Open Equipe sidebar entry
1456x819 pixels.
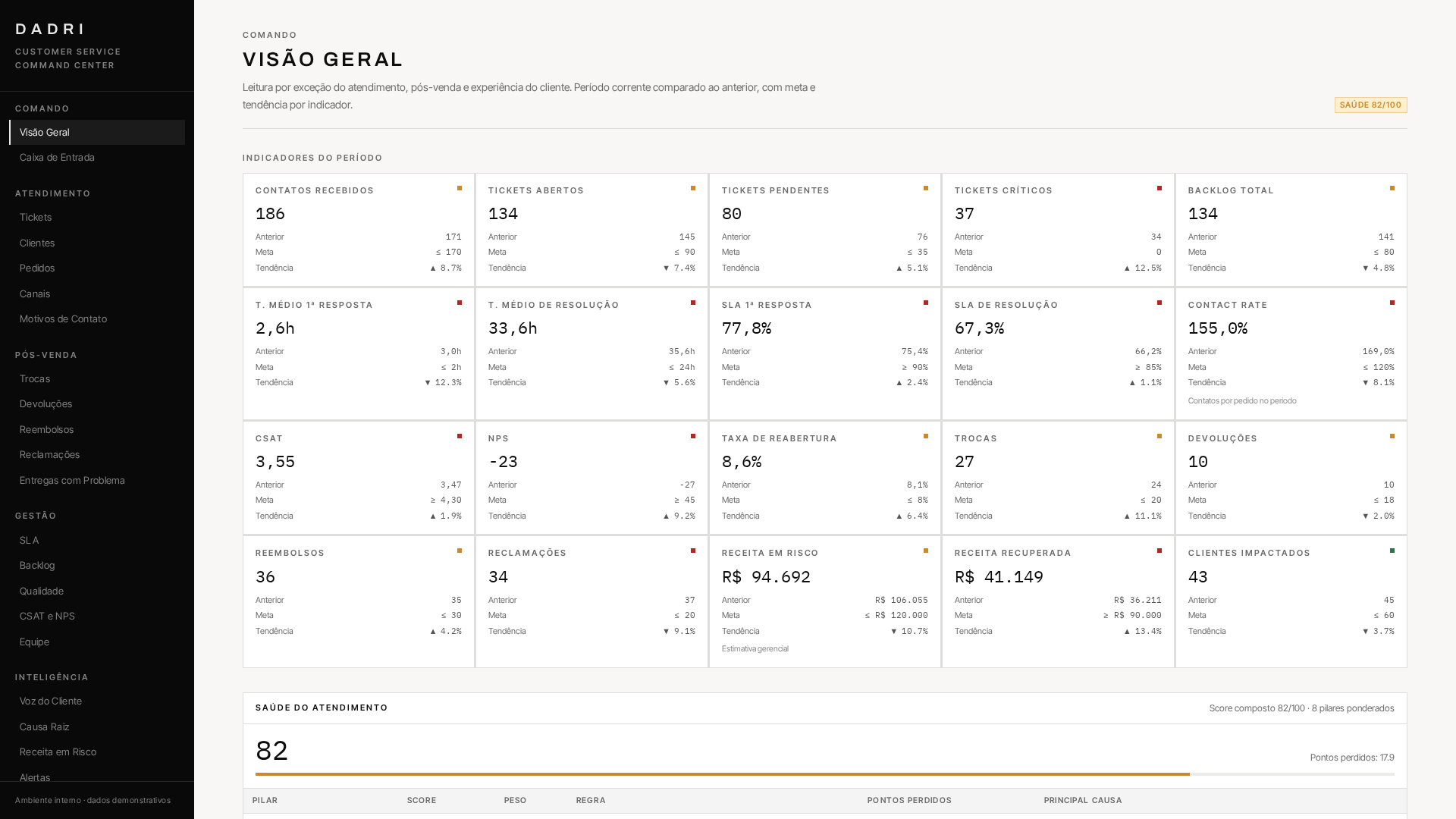(97, 642)
